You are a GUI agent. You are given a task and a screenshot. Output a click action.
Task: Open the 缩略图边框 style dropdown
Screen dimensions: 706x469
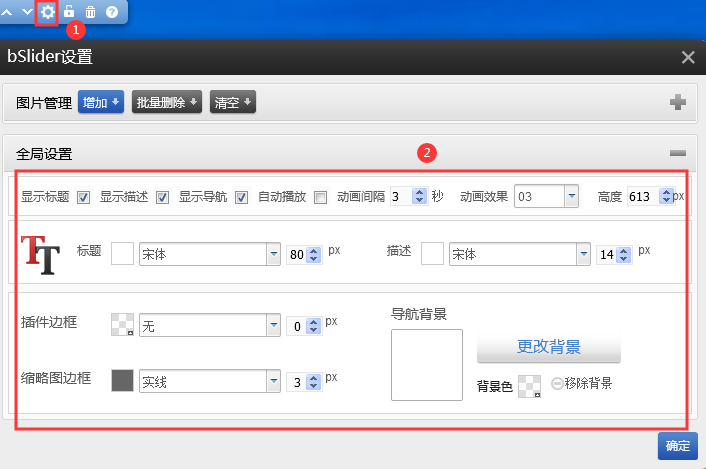click(x=273, y=381)
